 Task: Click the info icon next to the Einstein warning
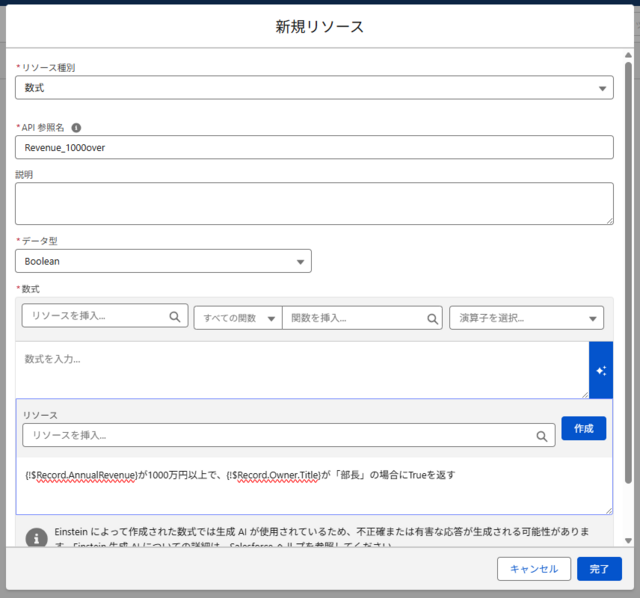click(x=36, y=537)
